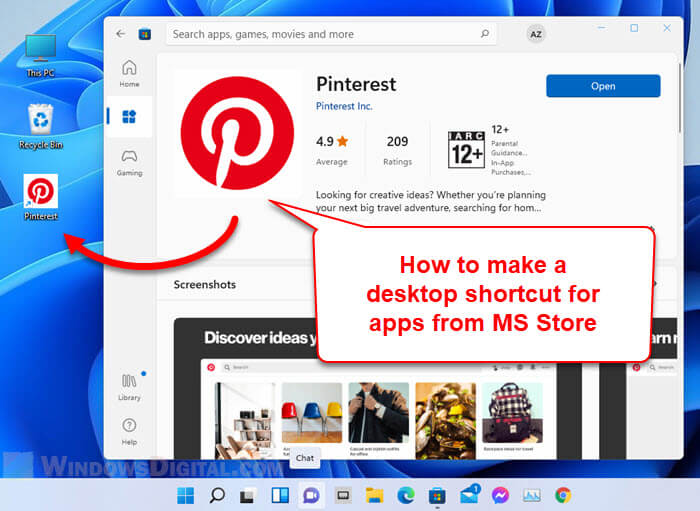Image resolution: width=700 pixels, height=511 pixels.
Task: Launch Microsoft Edge from the taskbar
Action: (x=405, y=495)
